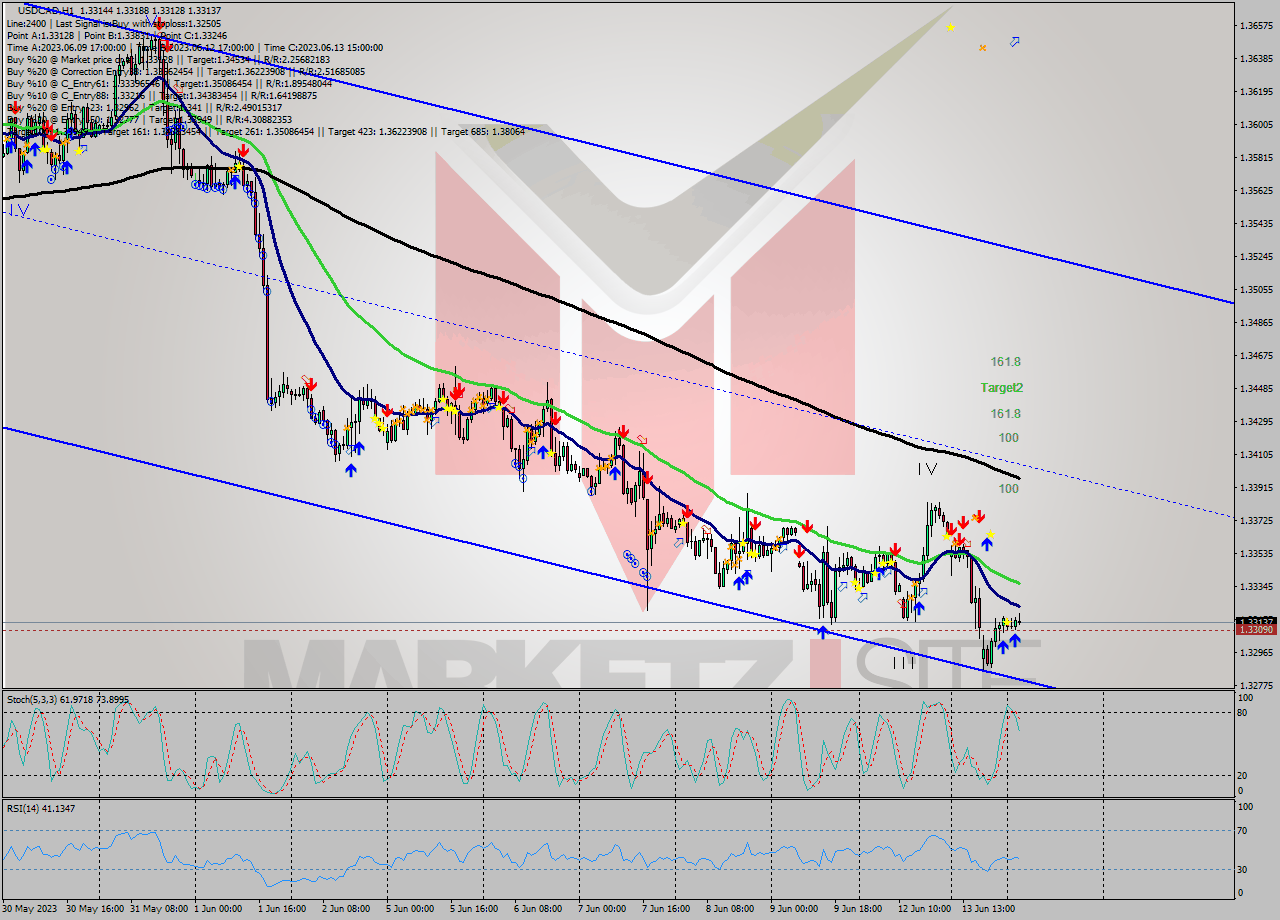Click the 20 level on the Stoch scale
This screenshot has height=920, width=1280.
click(x=1243, y=775)
